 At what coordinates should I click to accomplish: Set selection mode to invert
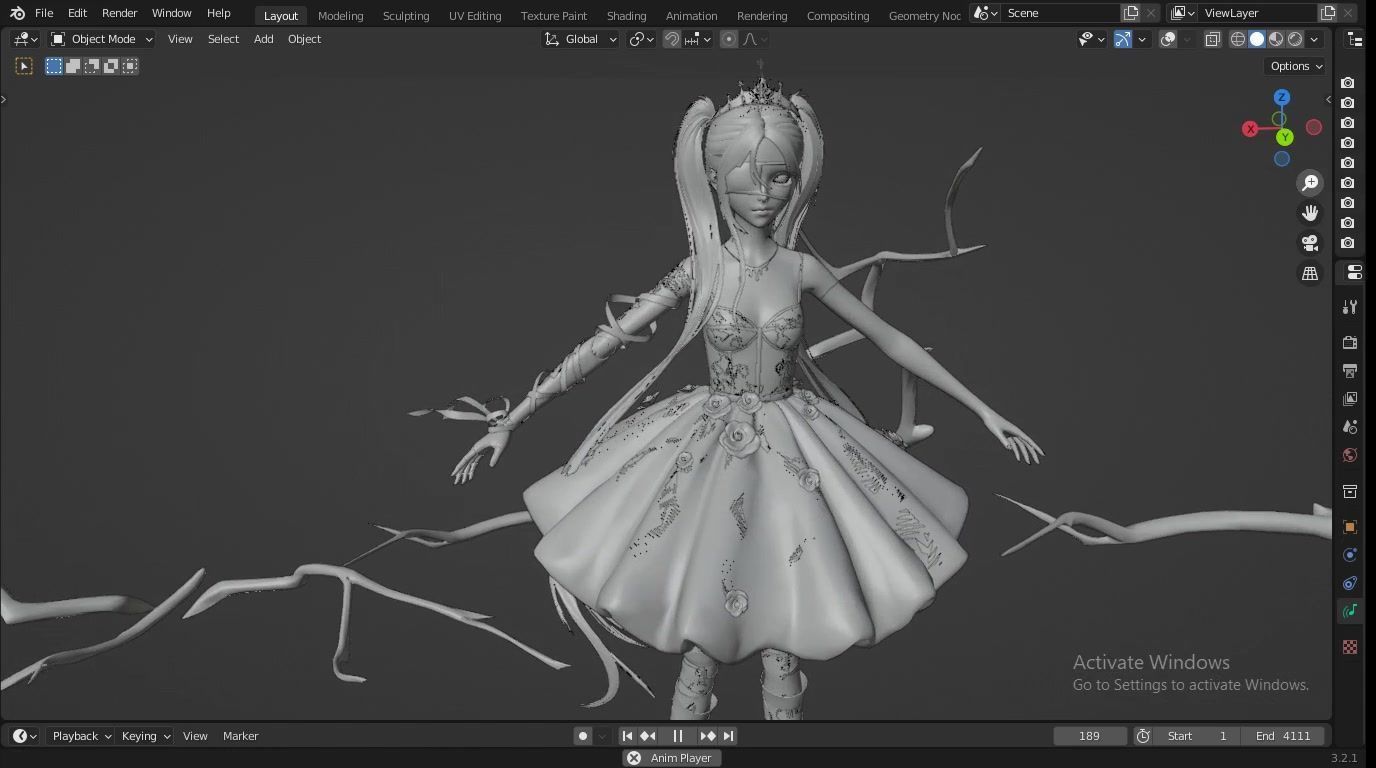pyautogui.click(x=111, y=66)
